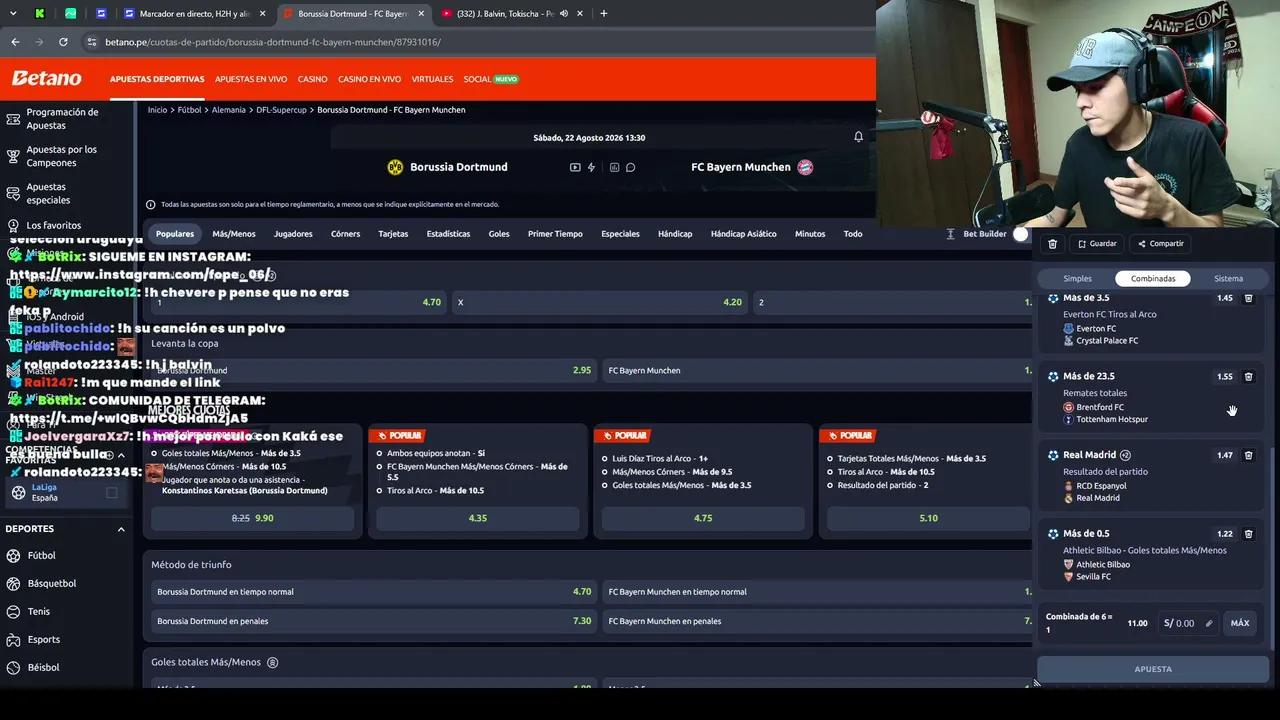This screenshot has height=720, width=1280.
Task: Click the Béisbol sidebar icon
Action: pos(13,668)
